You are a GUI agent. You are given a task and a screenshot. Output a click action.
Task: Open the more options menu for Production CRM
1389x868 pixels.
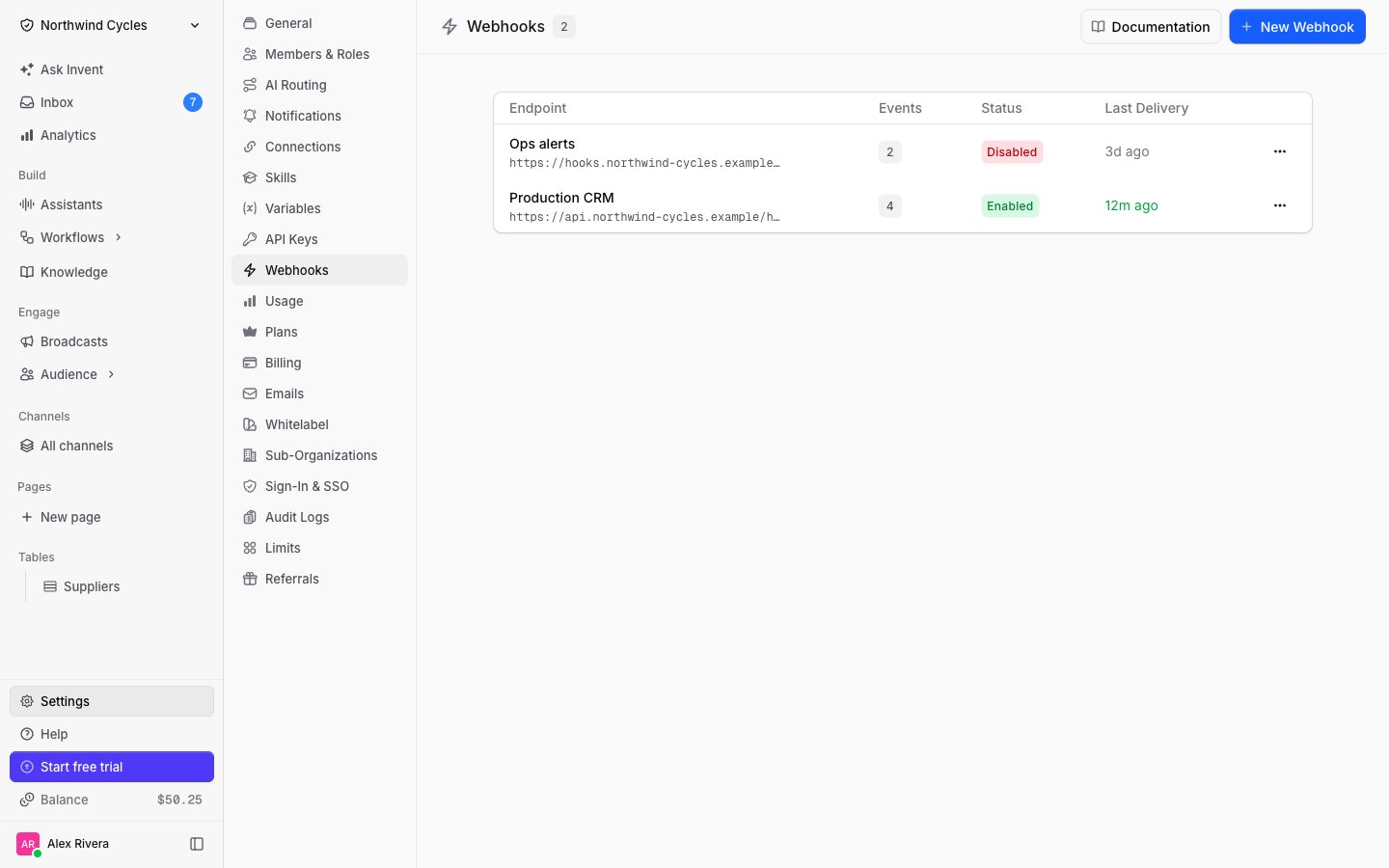click(1280, 205)
